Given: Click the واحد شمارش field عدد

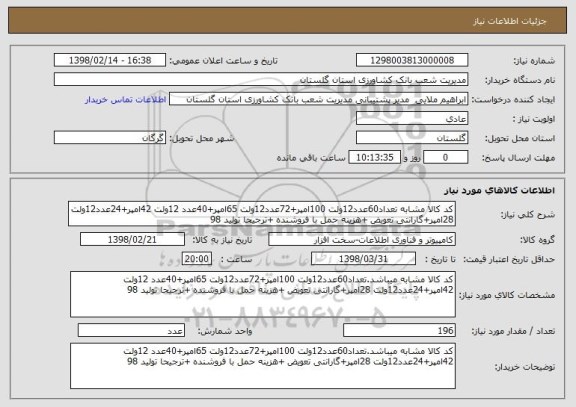Looking at the screenshot, I should pyautogui.click(x=131, y=330).
